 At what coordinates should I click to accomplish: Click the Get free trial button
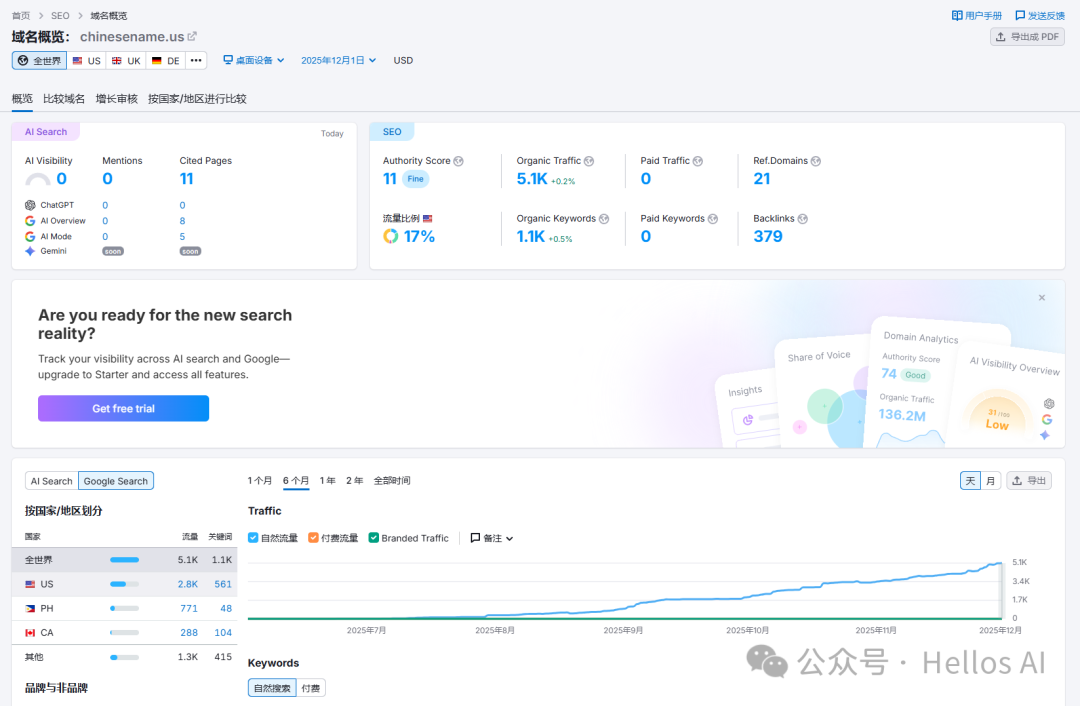pos(123,408)
